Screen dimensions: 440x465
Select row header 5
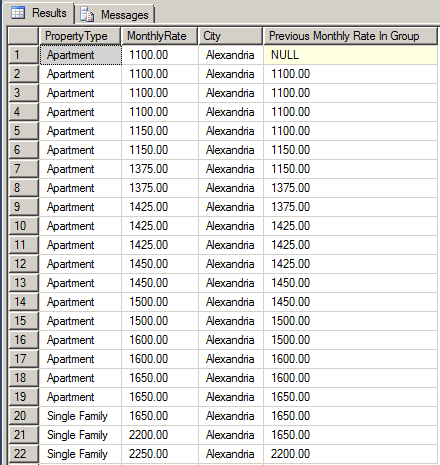coord(23,131)
